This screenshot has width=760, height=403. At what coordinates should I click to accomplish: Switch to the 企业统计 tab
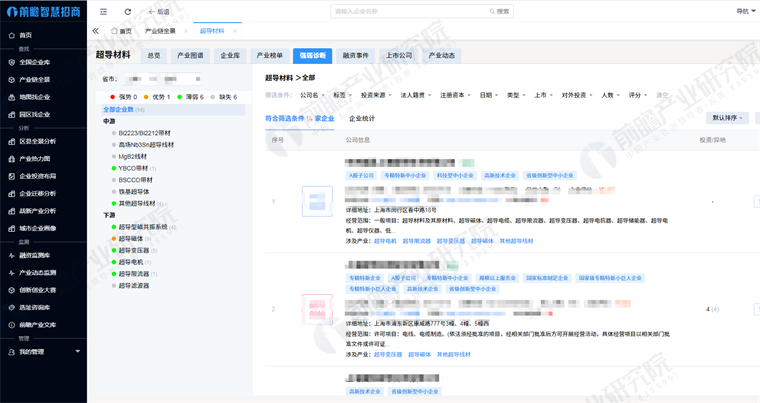(x=360, y=119)
